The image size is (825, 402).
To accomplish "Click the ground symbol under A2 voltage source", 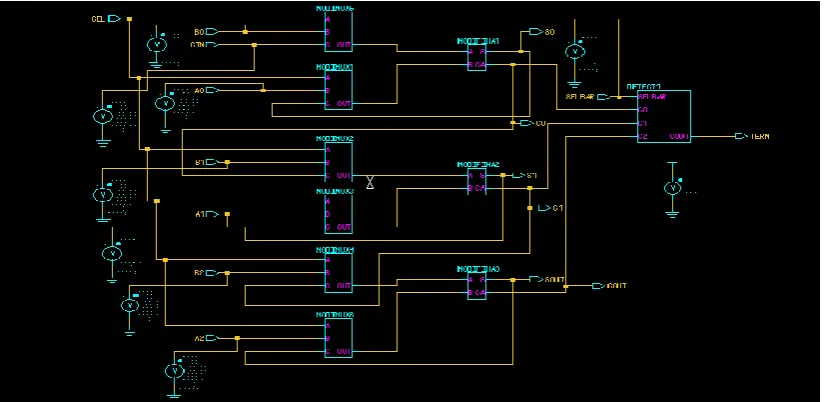I will tap(174, 396).
